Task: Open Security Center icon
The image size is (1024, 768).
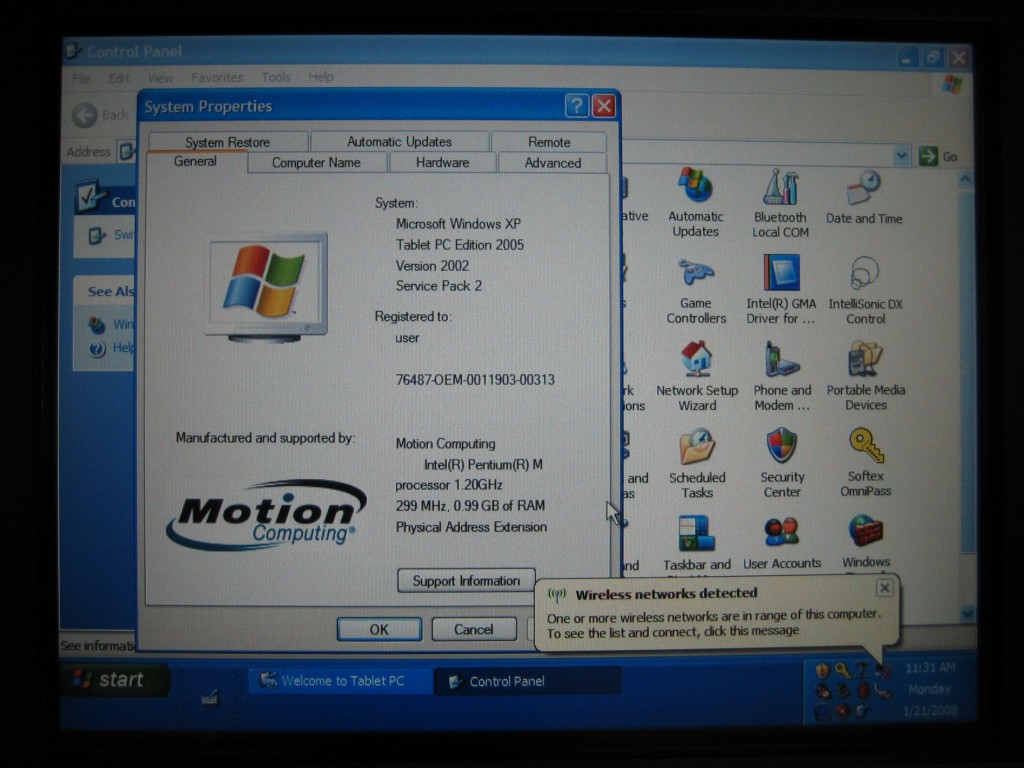Action: [782, 463]
